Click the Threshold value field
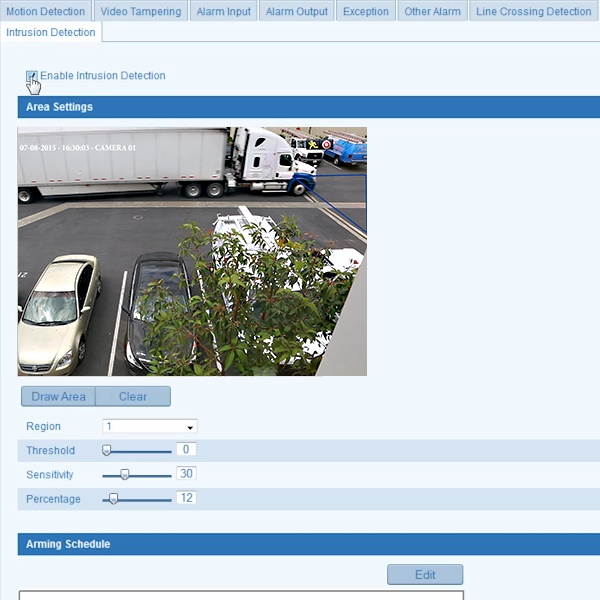Image resolution: width=600 pixels, height=600 pixels. point(186,450)
